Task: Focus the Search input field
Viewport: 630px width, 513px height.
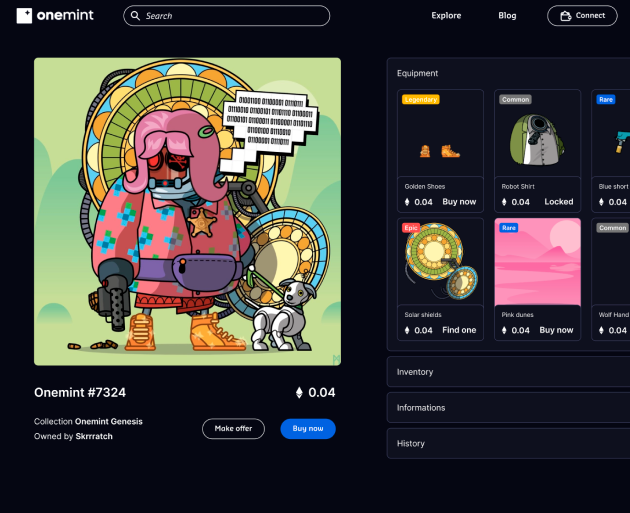Action: tap(227, 16)
